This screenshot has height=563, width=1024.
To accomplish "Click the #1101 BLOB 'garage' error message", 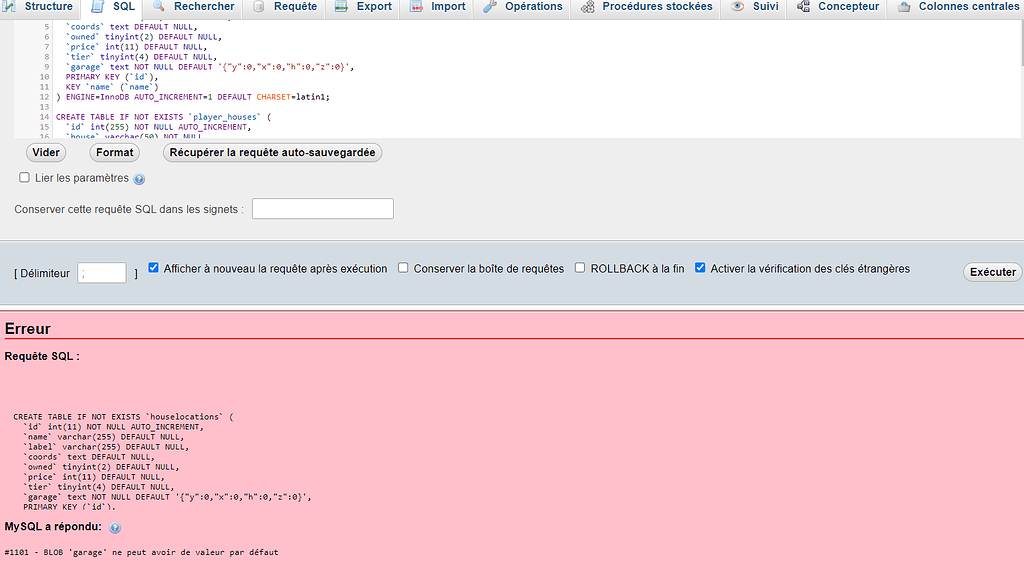I will click(x=141, y=552).
